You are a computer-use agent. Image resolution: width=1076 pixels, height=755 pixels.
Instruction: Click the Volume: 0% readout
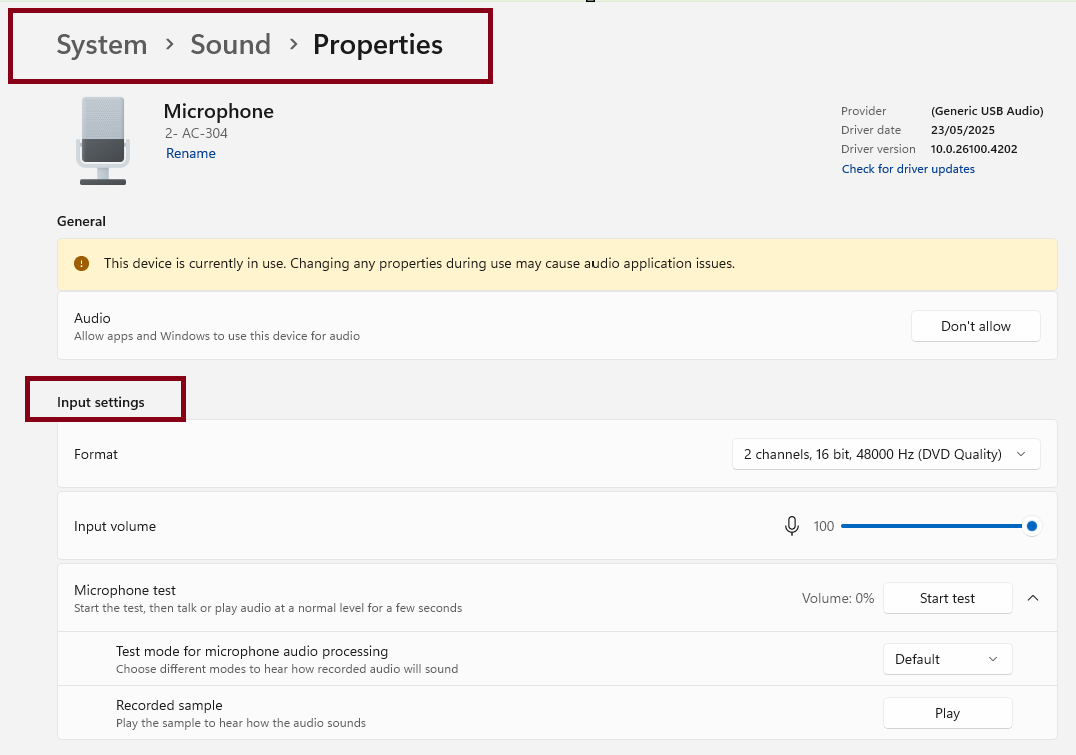[x=838, y=599]
